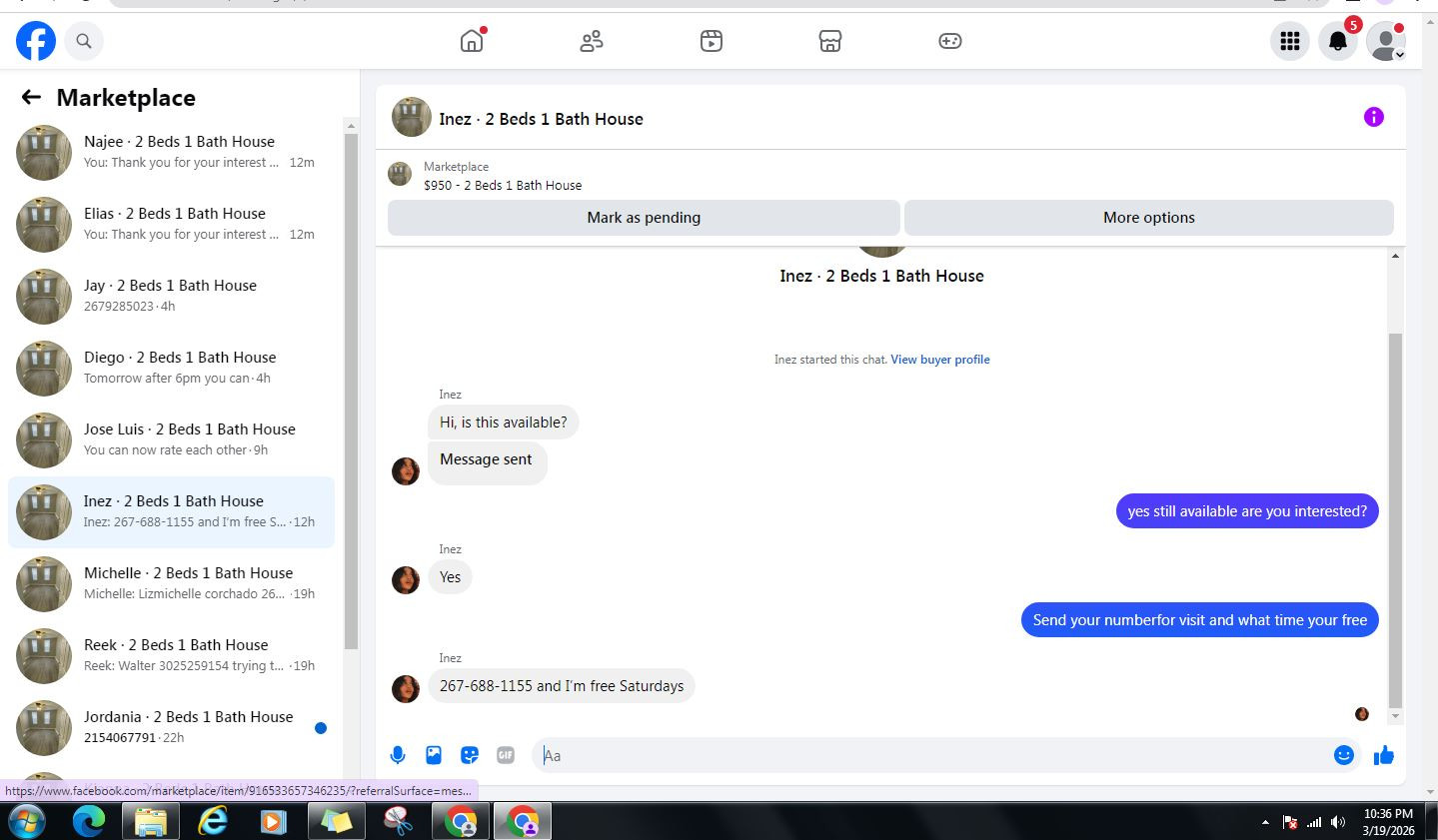Click the 'Hi, is this available?' message bubble
The image size is (1438, 840).
point(504,422)
